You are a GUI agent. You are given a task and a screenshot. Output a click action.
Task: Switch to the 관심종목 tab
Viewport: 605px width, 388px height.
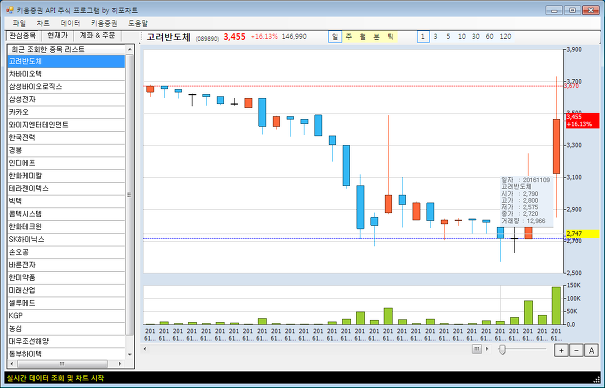tap(22, 35)
